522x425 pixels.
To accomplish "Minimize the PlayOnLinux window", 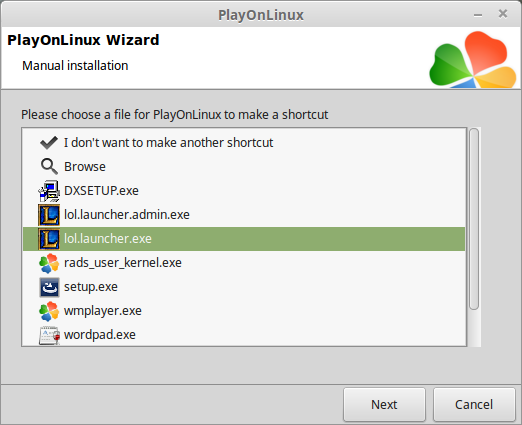I will pyautogui.click(x=478, y=15).
